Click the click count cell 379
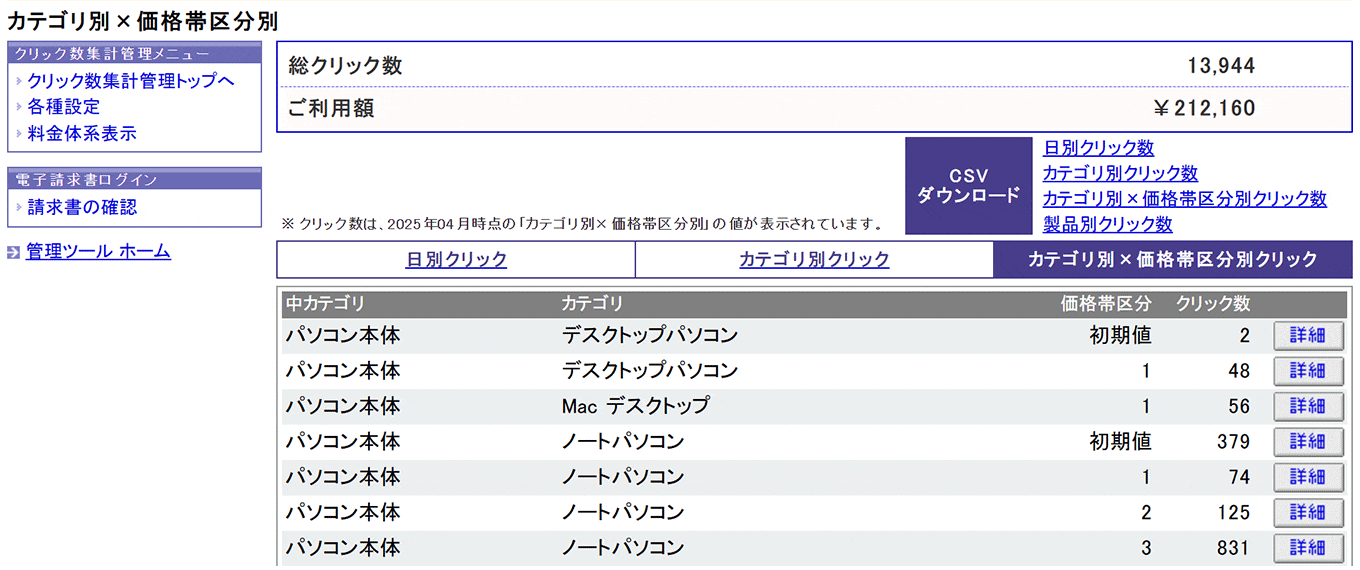The image size is (1360, 570). (1234, 442)
